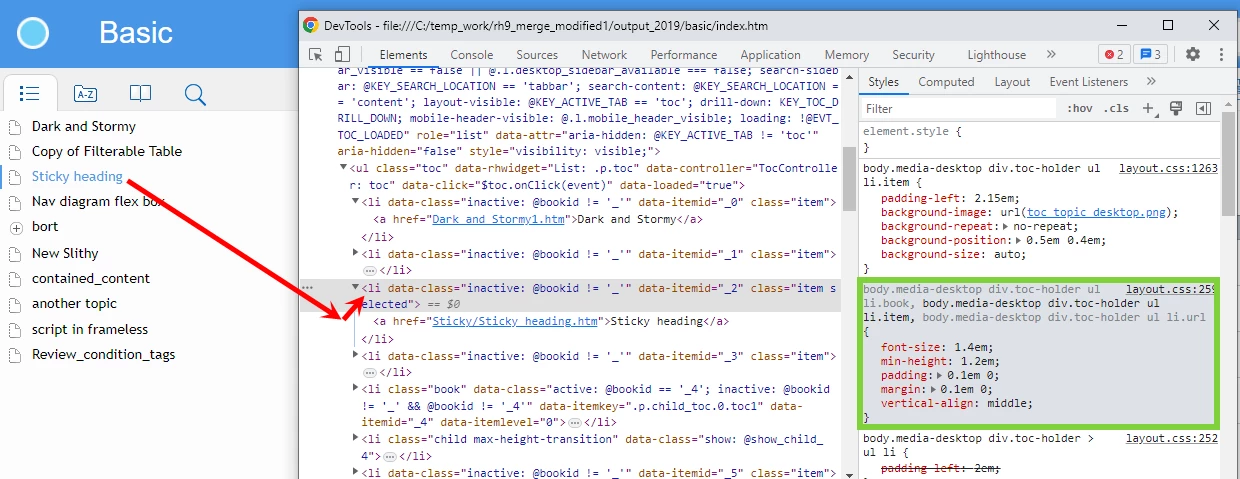Viewport: 1240px width, 479px height.
Task: Open the Security panel tab
Action: [913, 55]
